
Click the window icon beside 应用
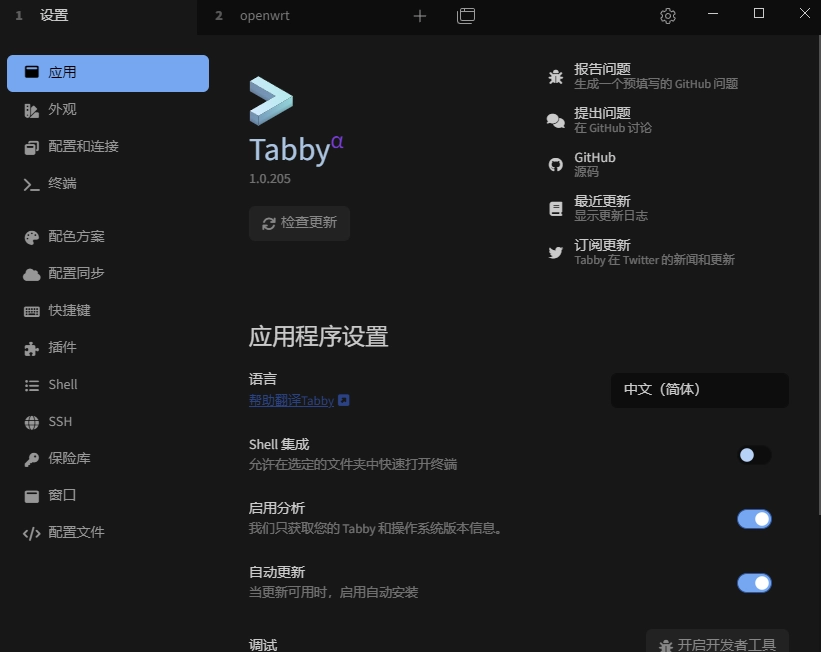pos(31,72)
